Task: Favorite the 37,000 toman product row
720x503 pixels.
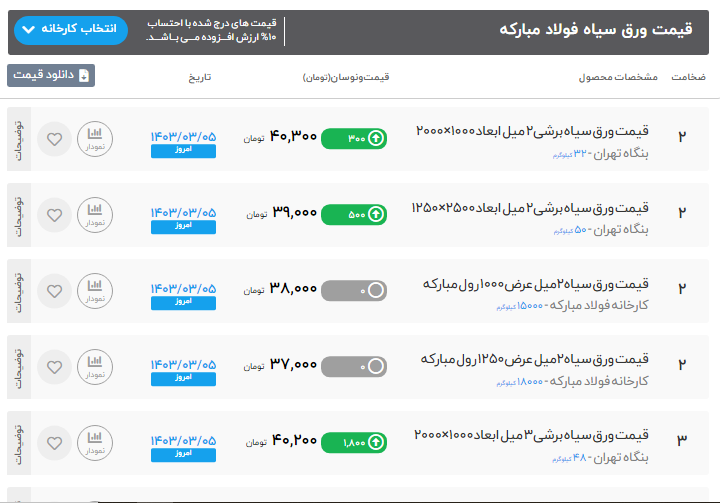Action: click(55, 366)
